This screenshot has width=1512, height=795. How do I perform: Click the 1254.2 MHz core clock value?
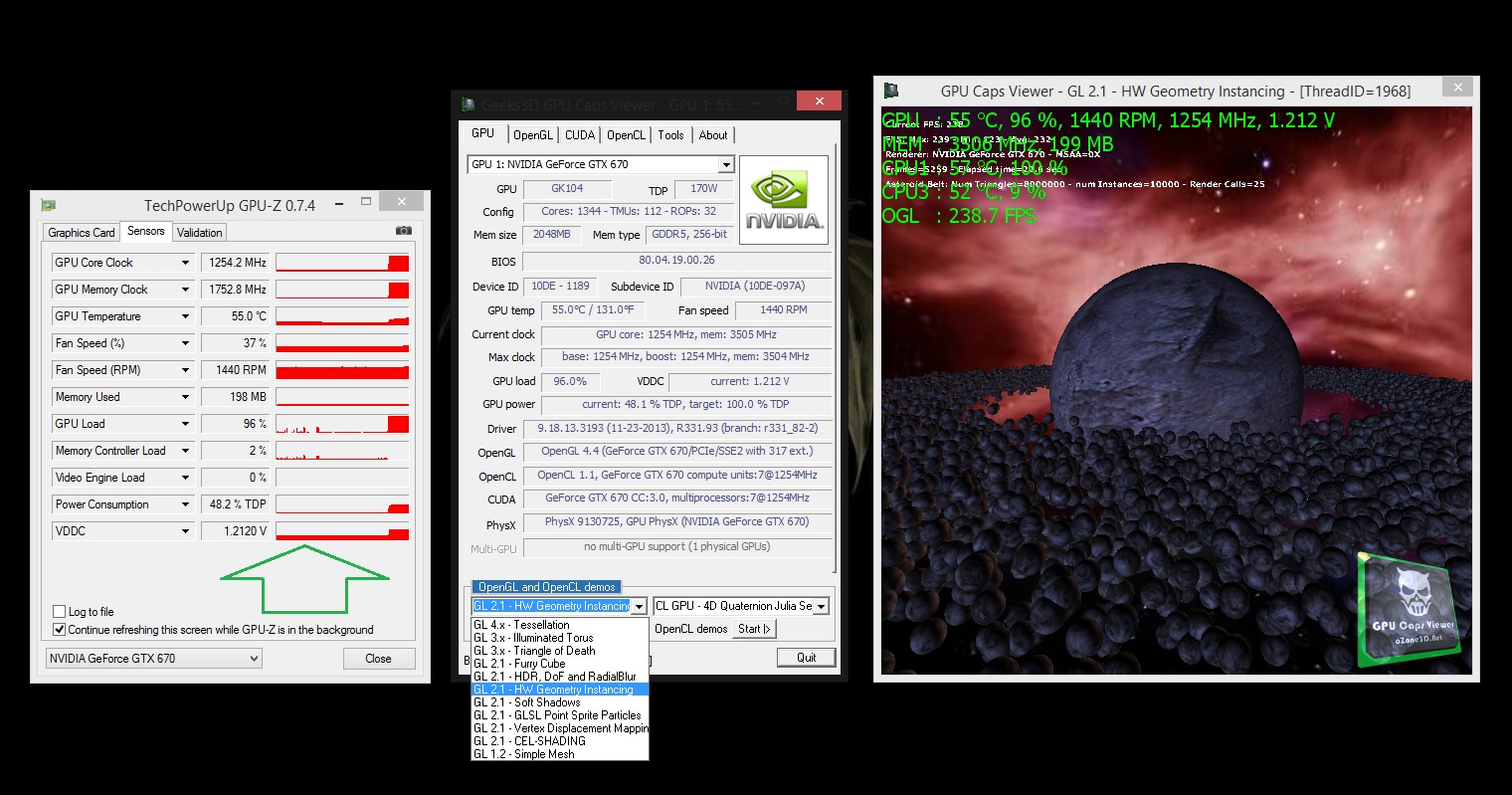pos(236,263)
